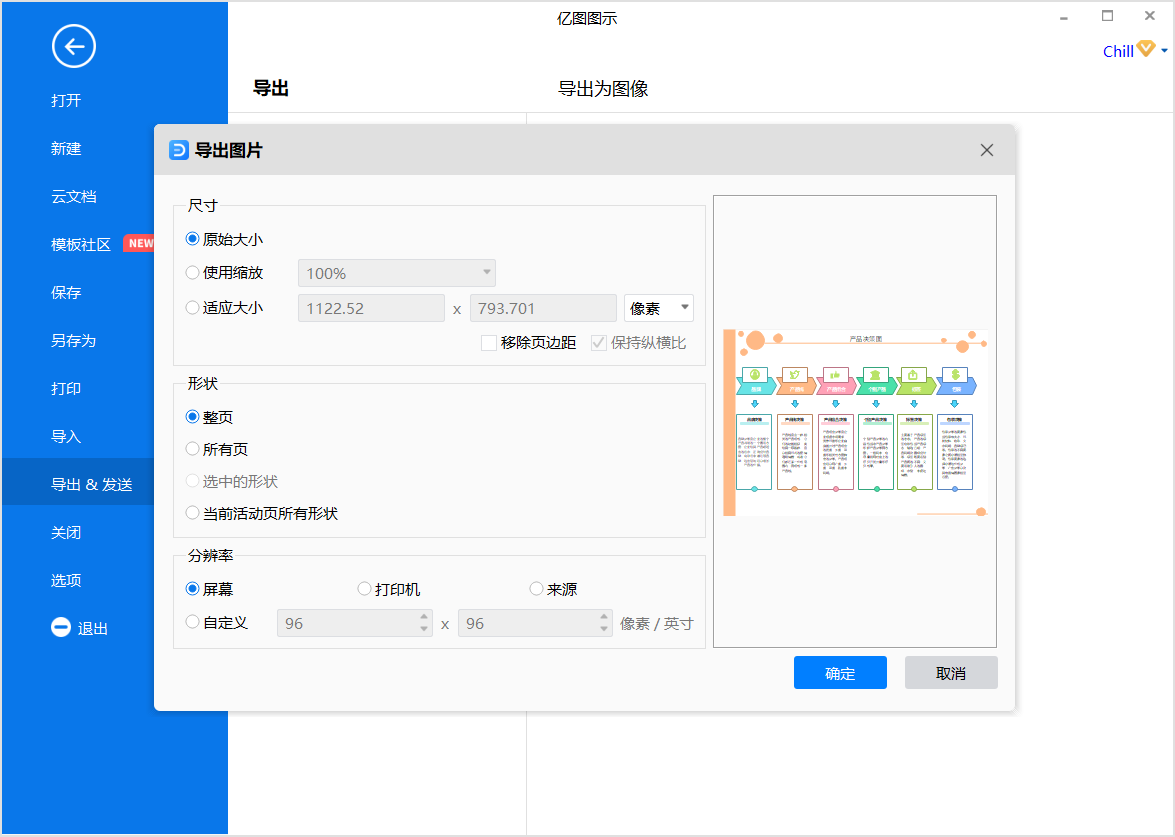1175x837 pixels.
Task: Click the Chill account name
Action: [1117, 51]
